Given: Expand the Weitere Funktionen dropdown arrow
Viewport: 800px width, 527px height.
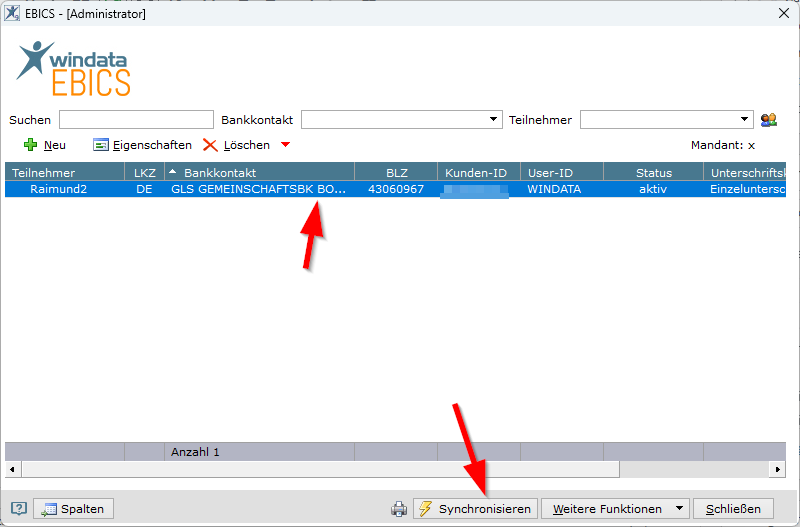Looking at the screenshot, I should (680, 509).
